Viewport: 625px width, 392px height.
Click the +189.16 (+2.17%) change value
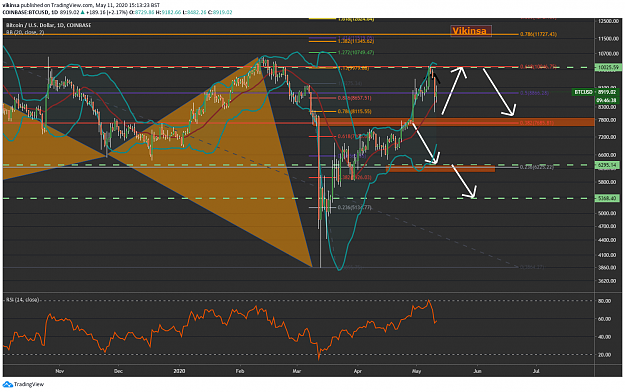coord(108,12)
